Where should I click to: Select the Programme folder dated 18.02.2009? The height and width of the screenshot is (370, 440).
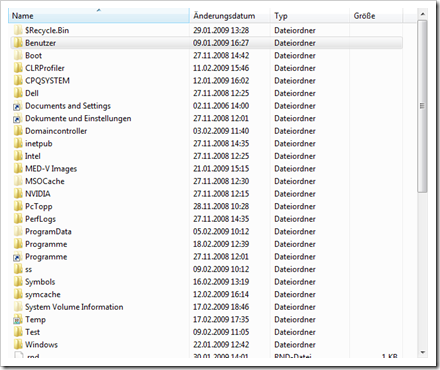tap(46, 244)
